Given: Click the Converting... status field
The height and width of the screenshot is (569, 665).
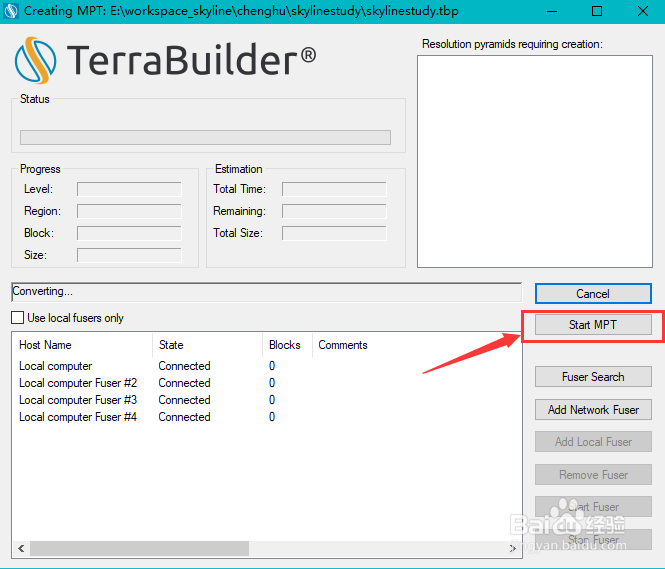Looking at the screenshot, I should coord(266,292).
